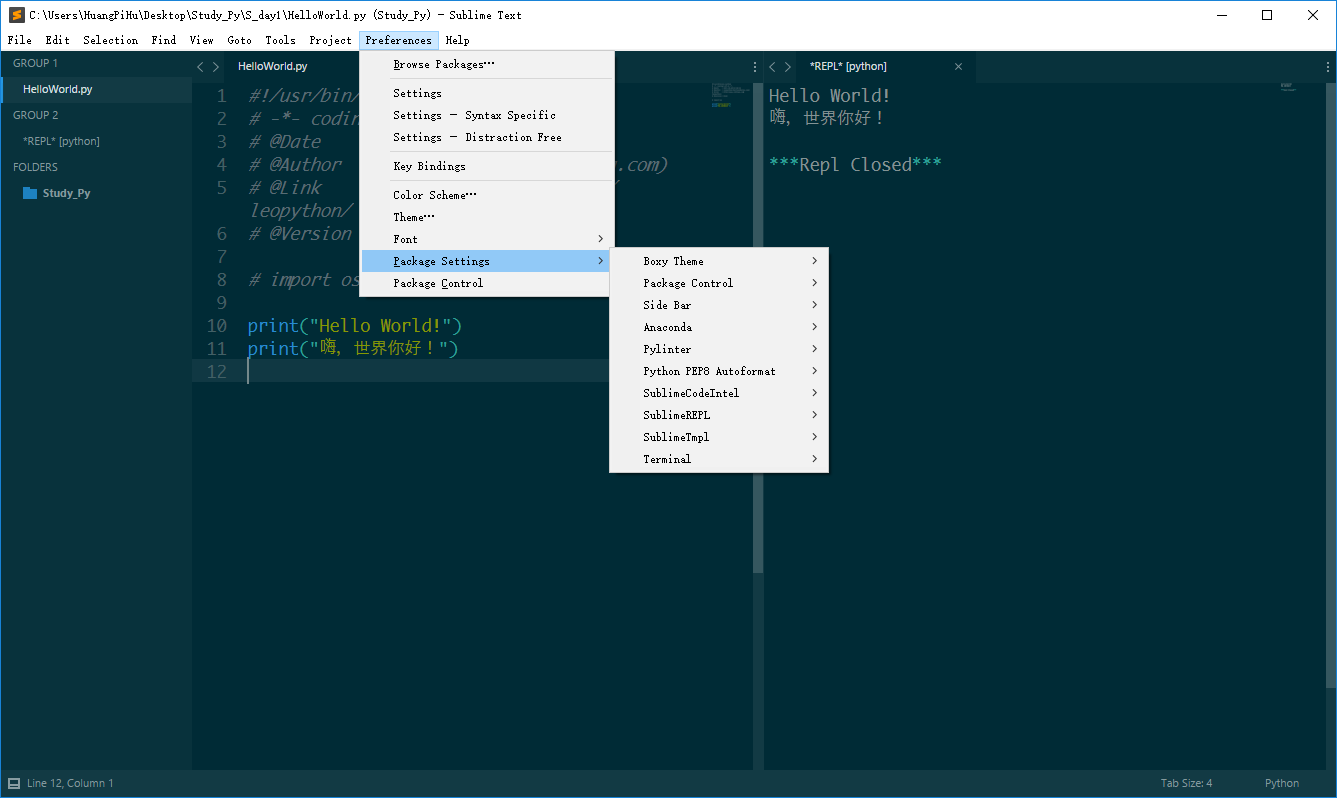This screenshot has height=798, width=1337.
Task: Choose Browse Packages… from Preferences
Action: (x=487, y=64)
